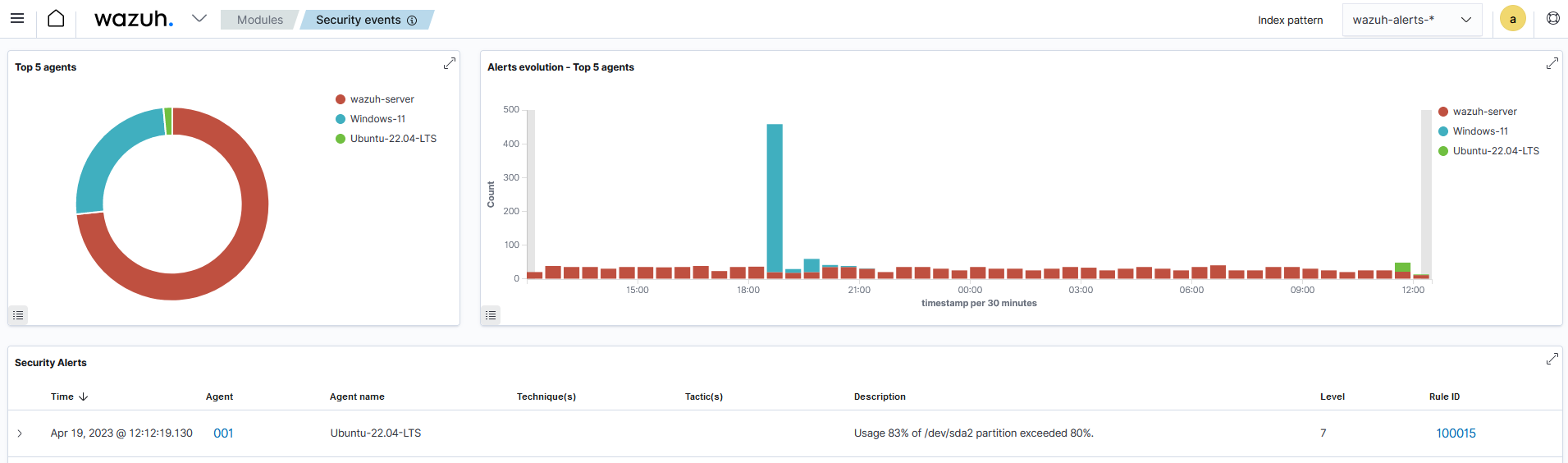Screen dimensions: 1568x463
Task: Go to the home icon
Action: coord(56,19)
